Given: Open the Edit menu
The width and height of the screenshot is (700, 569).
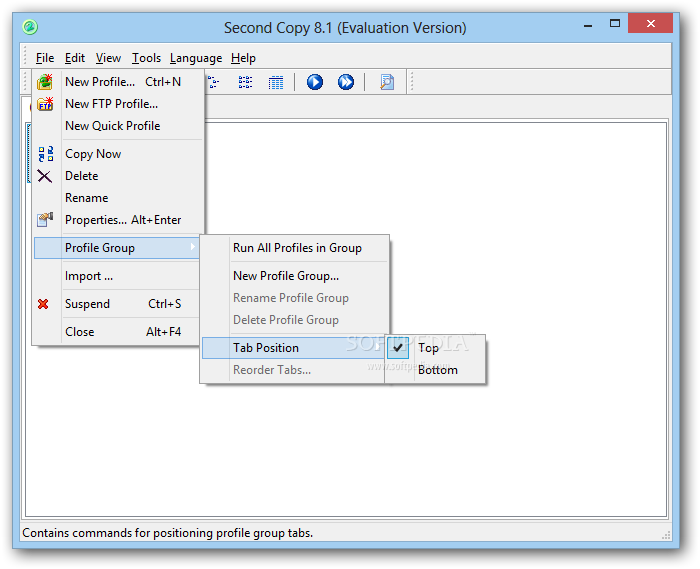Looking at the screenshot, I should 75,58.
